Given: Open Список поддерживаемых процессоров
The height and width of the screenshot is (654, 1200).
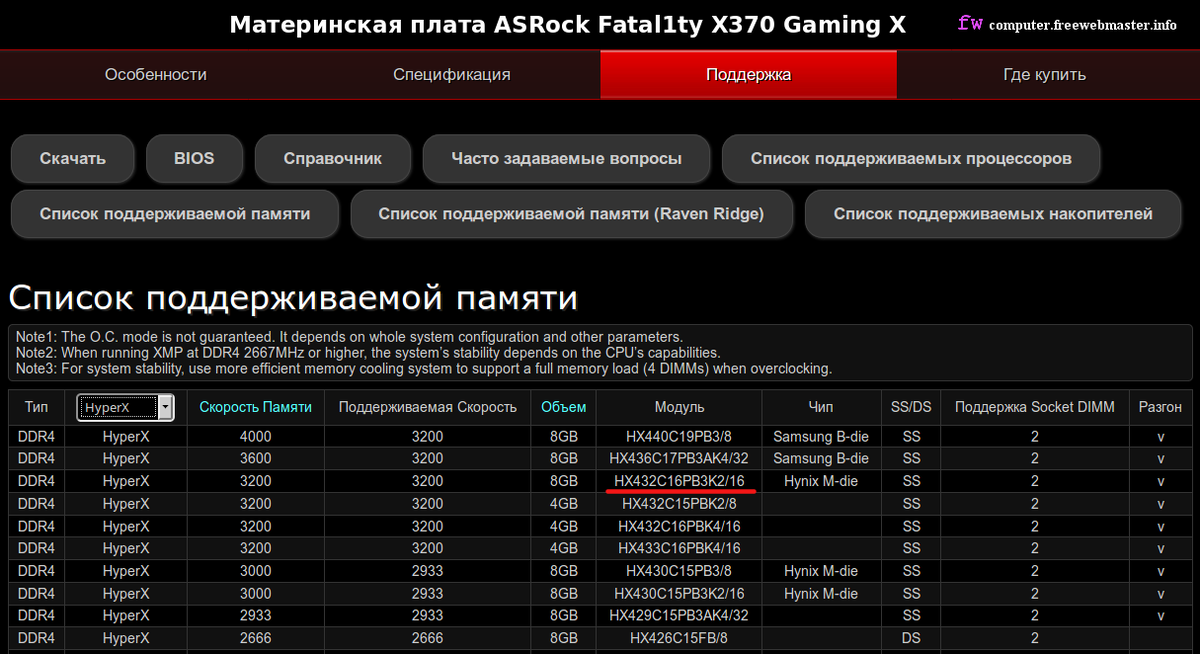Looking at the screenshot, I should (912, 158).
